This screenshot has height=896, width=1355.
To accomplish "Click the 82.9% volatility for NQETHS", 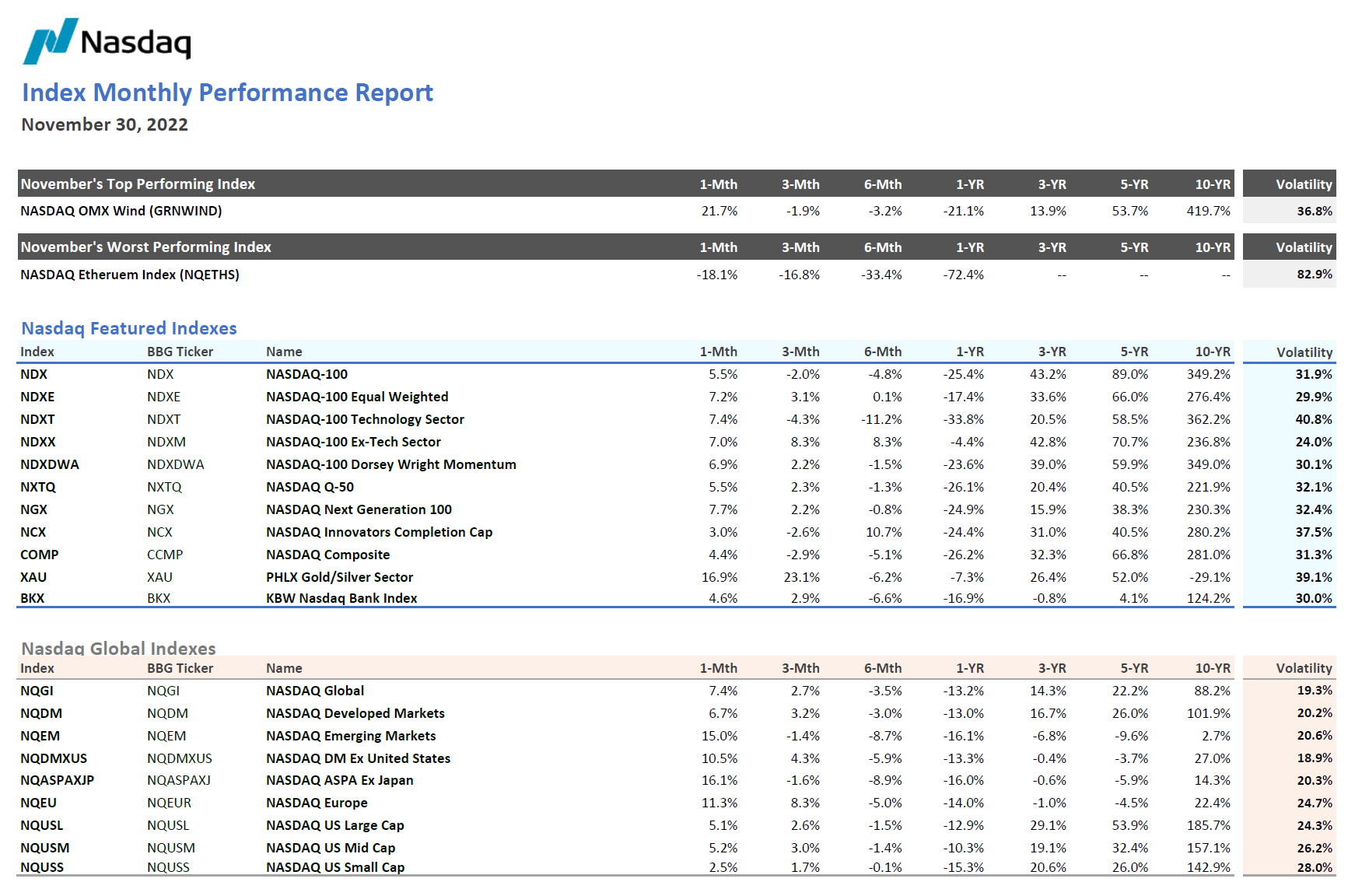I will pos(1314,274).
